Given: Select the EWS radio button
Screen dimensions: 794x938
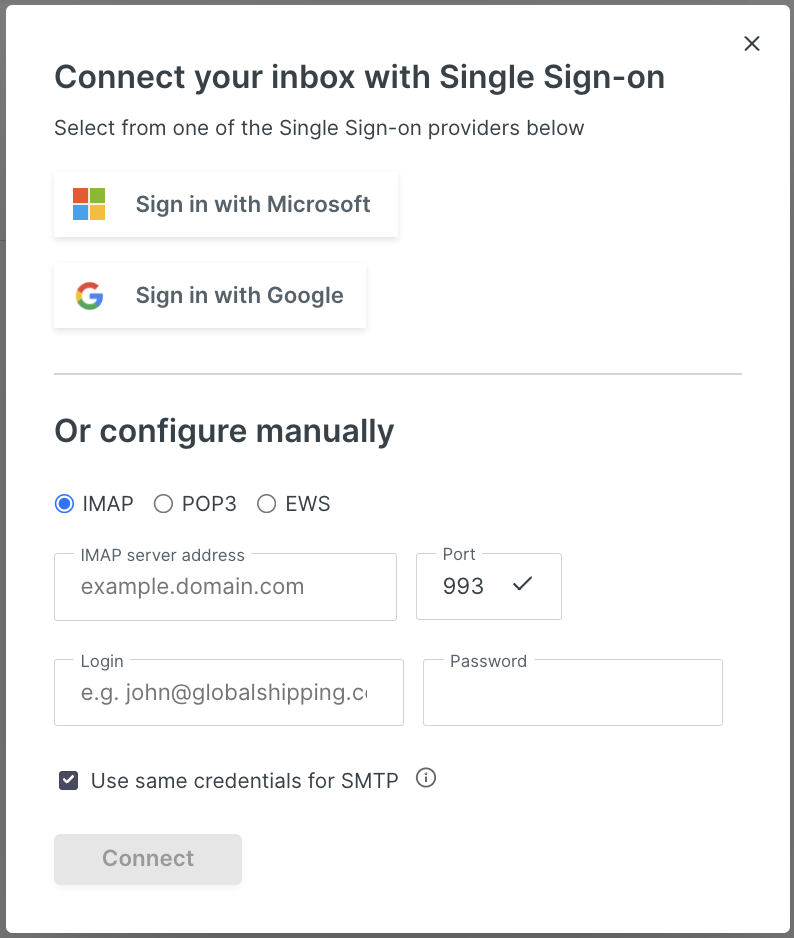Looking at the screenshot, I should [x=267, y=504].
